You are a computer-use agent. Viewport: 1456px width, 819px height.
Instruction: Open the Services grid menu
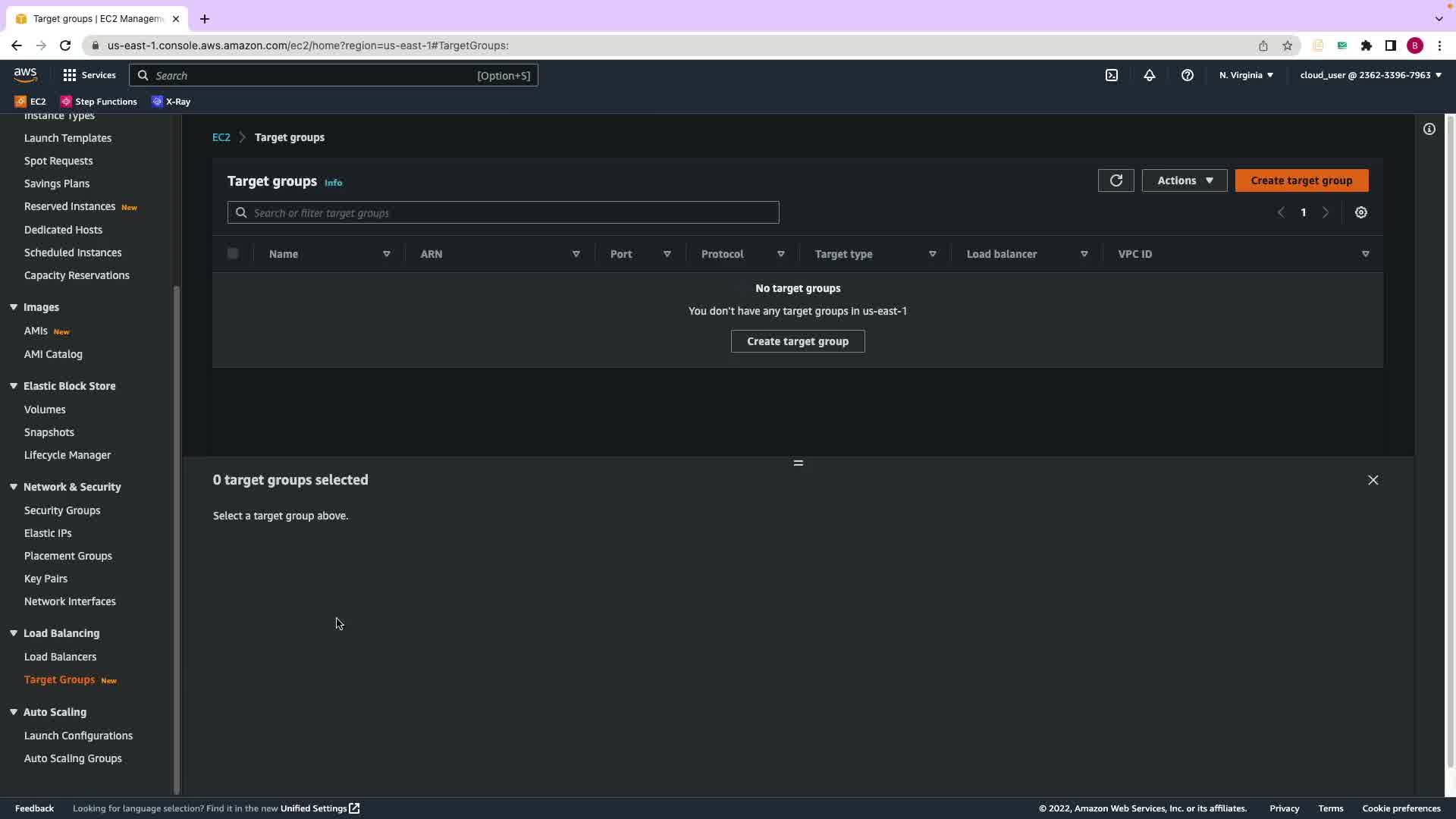coord(89,75)
